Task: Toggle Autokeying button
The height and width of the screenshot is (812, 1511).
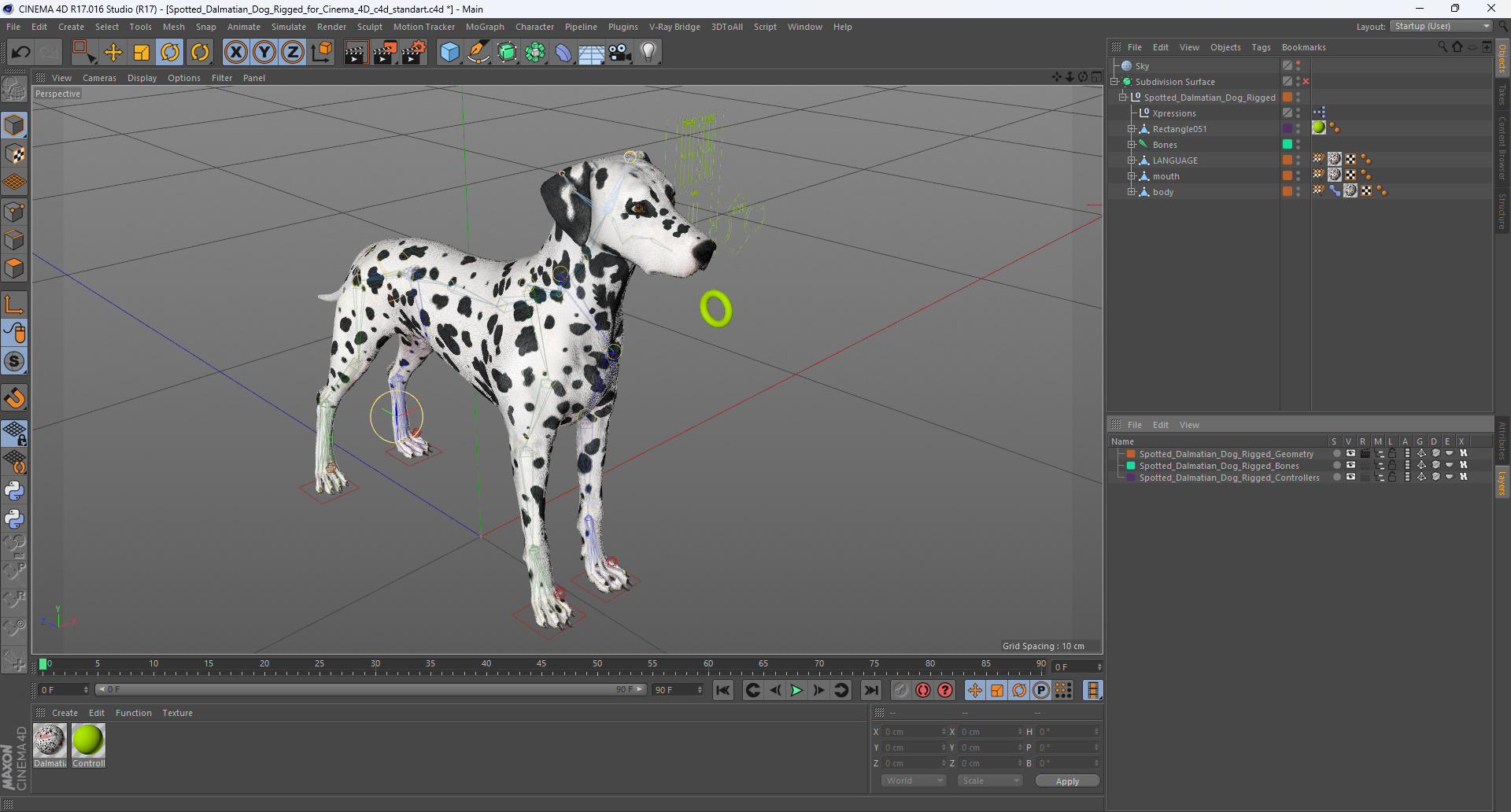Action: pos(922,690)
